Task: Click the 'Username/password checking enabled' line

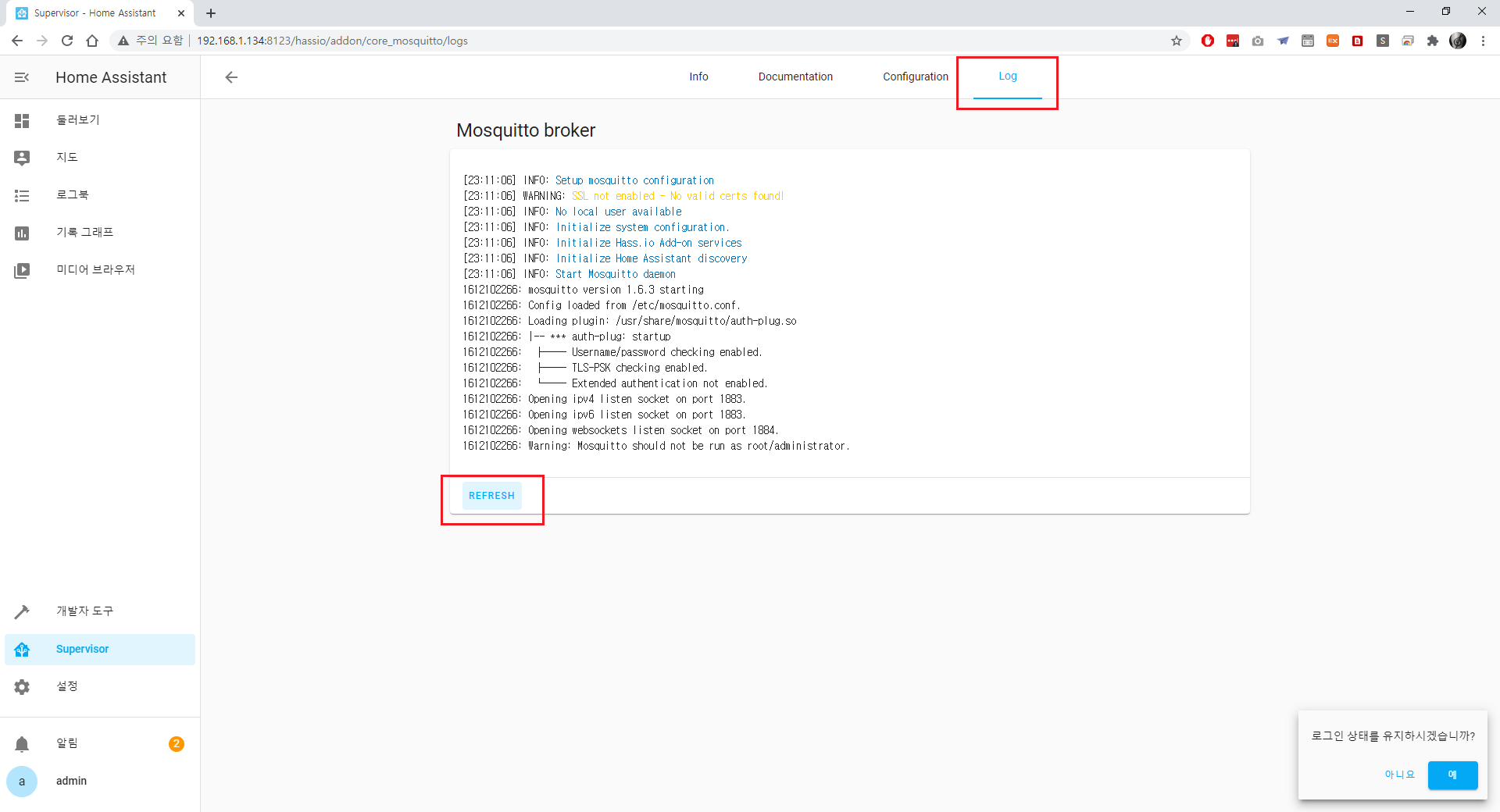Action: 612,352
